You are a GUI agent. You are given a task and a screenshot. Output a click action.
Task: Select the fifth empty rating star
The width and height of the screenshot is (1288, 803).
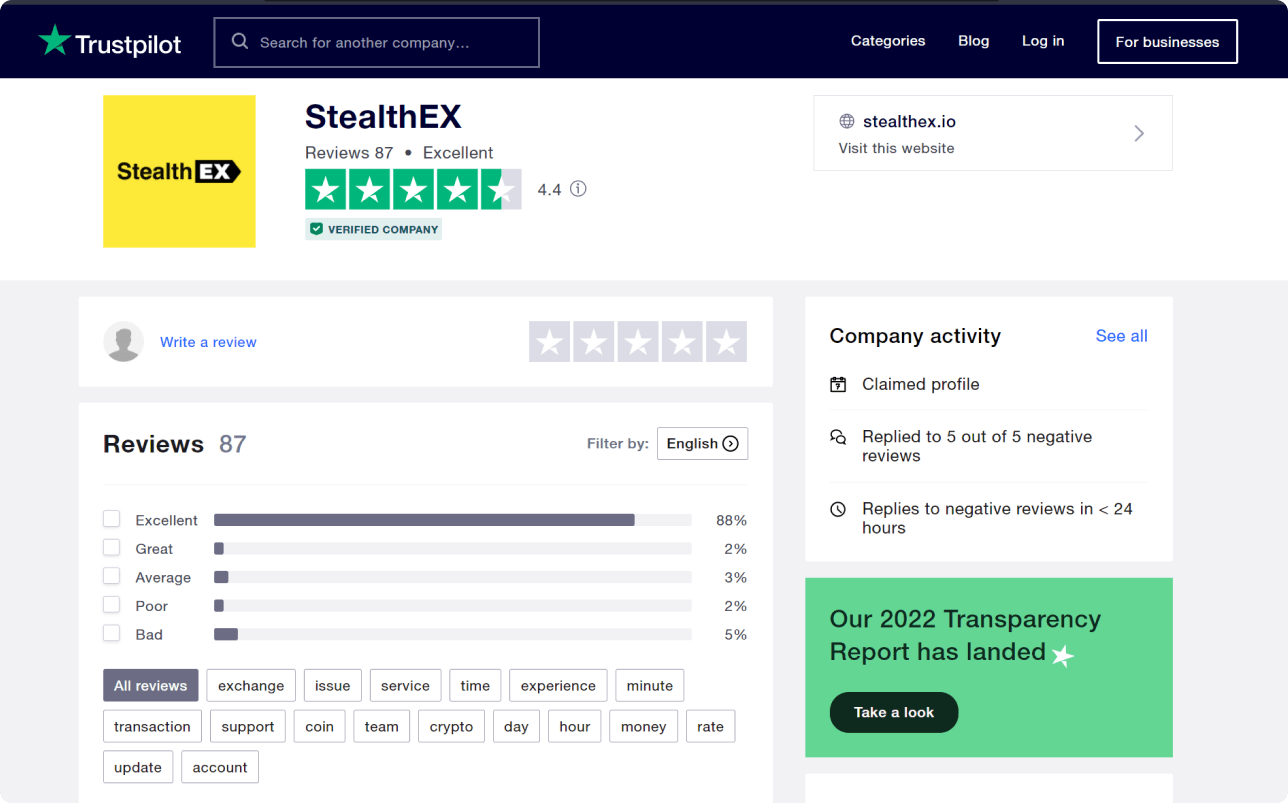tap(726, 342)
